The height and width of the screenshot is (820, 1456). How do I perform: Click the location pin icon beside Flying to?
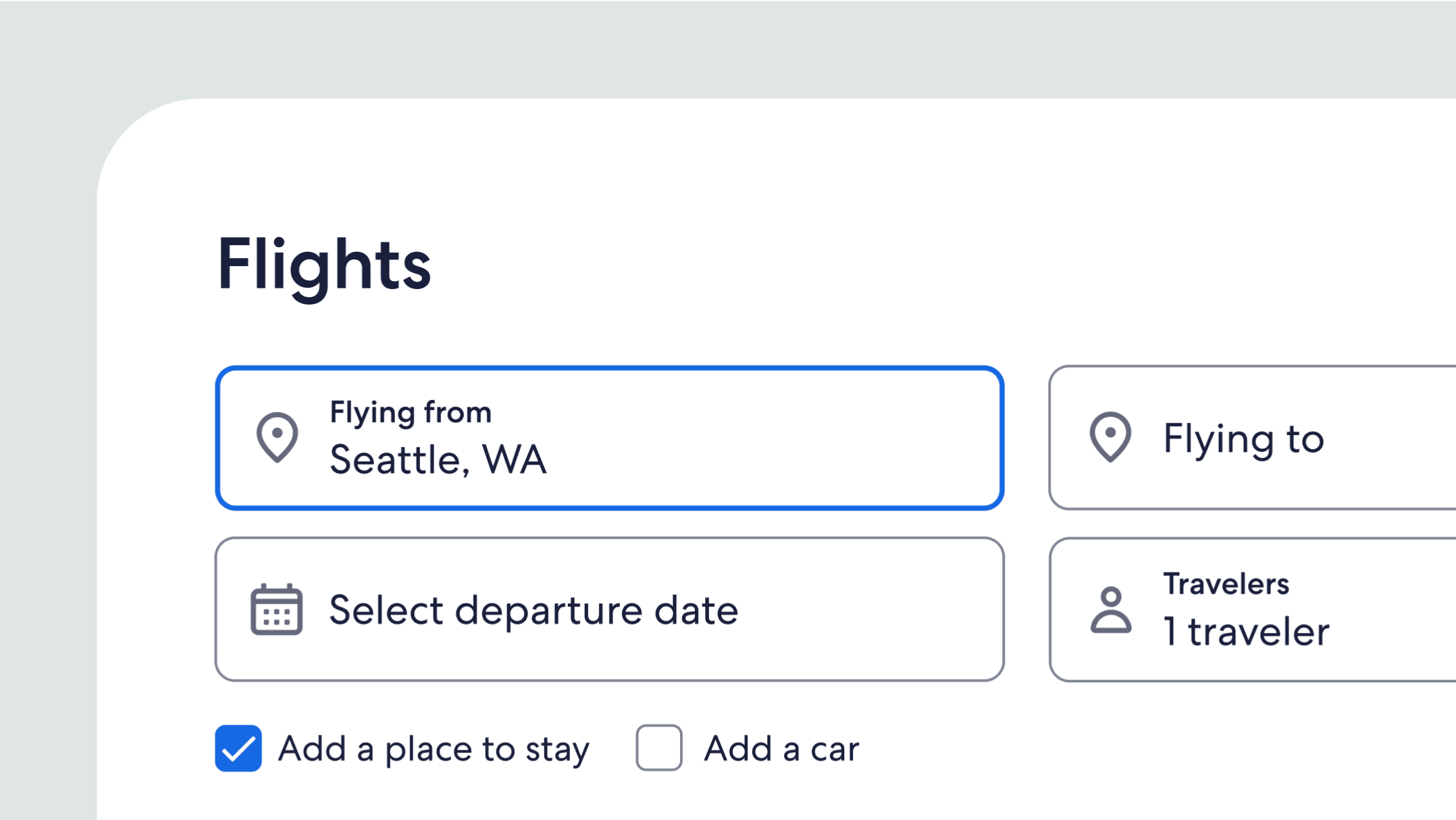click(x=1110, y=437)
